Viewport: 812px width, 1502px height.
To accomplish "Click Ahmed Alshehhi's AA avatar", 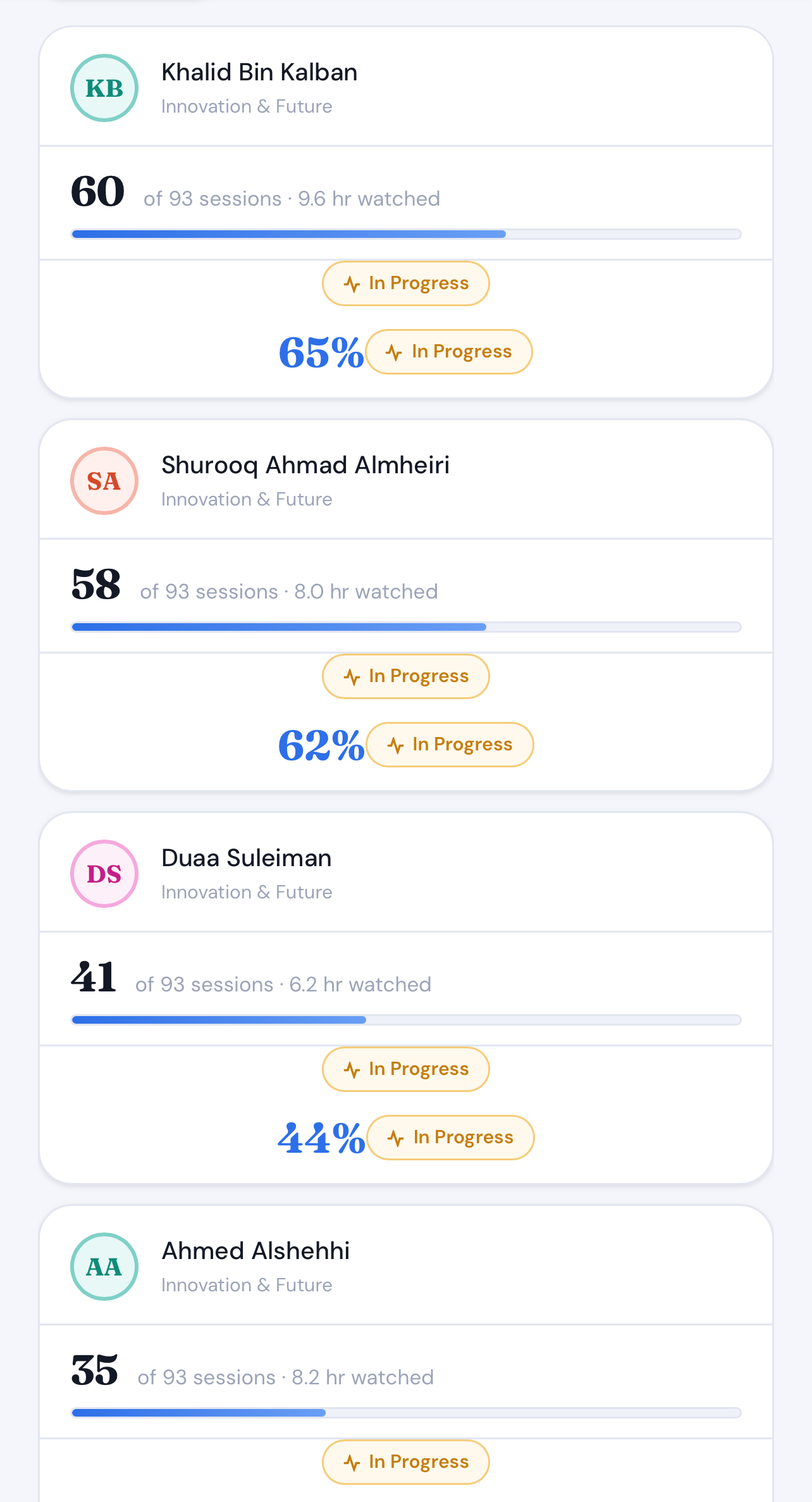I will tap(104, 1267).
